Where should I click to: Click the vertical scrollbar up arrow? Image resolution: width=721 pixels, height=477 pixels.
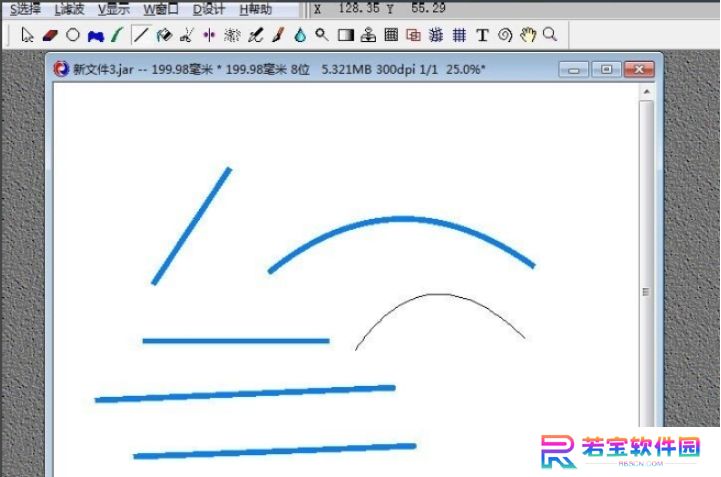(647, 92)
